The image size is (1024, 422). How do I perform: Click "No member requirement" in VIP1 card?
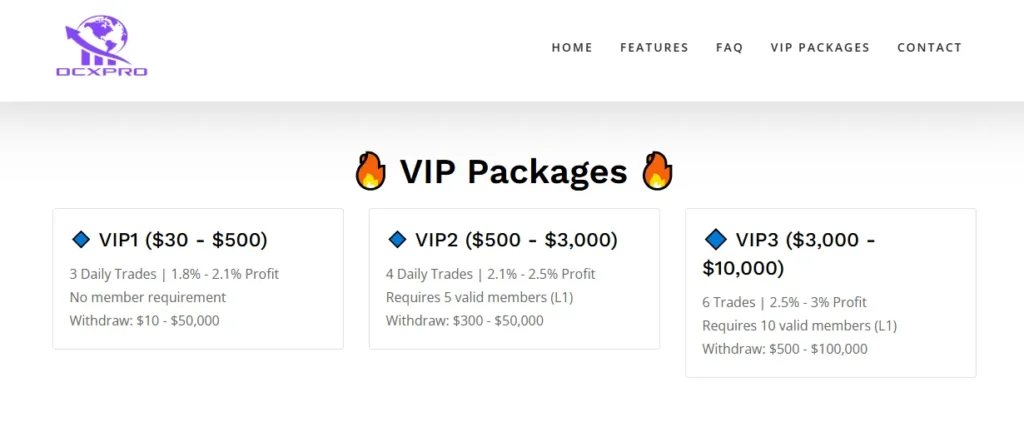coord(148,297)
